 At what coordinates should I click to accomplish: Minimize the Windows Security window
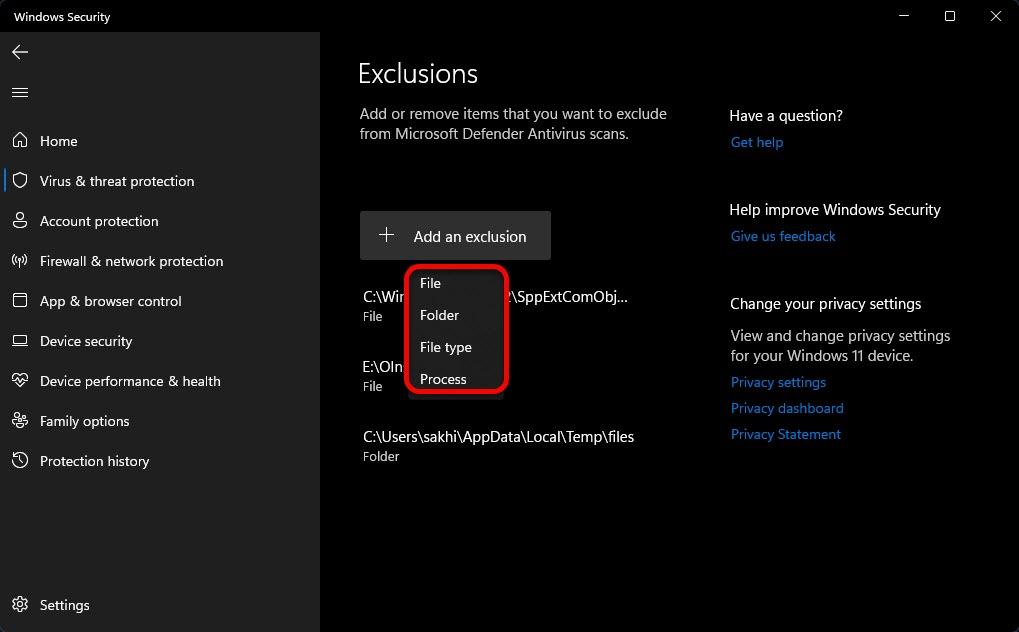(904, 16)
